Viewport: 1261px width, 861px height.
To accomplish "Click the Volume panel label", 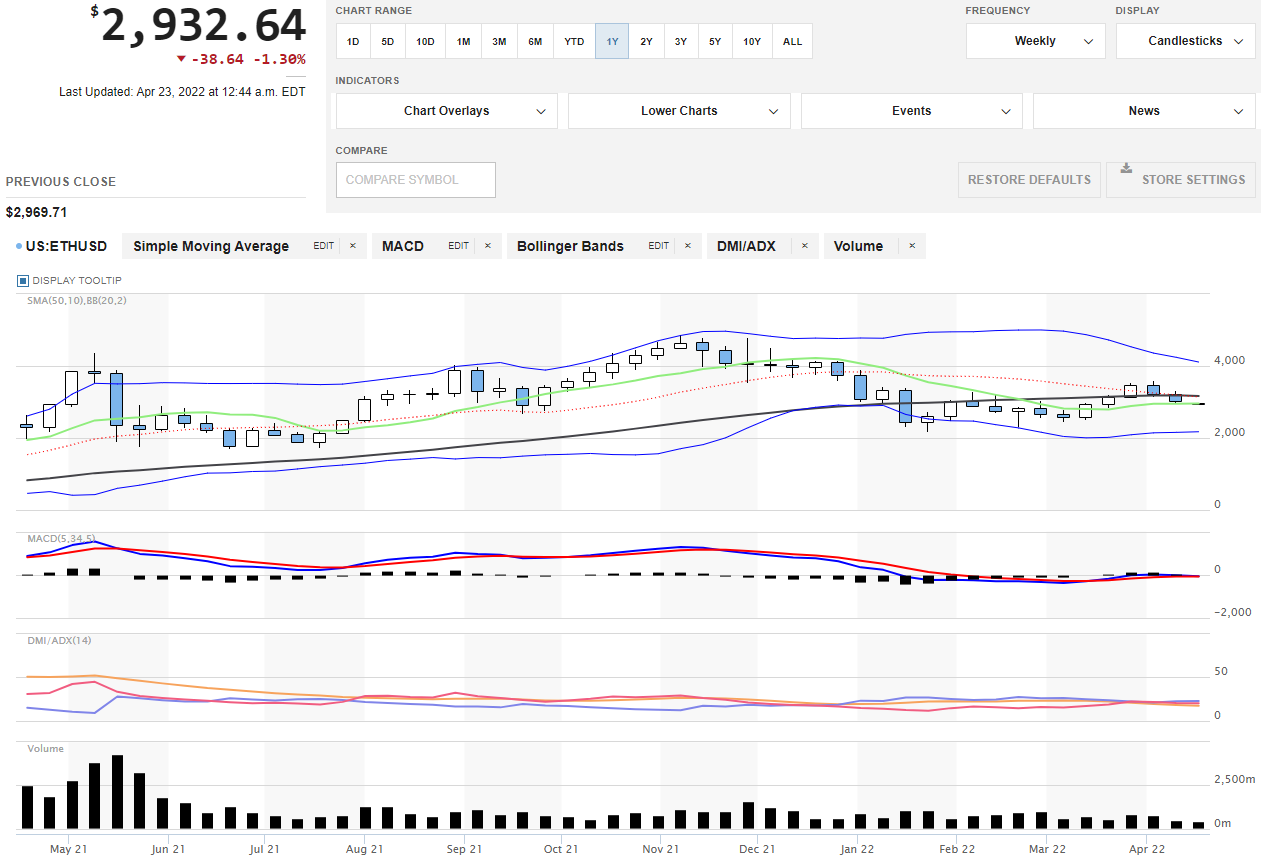I will click(x=45, y=748).
